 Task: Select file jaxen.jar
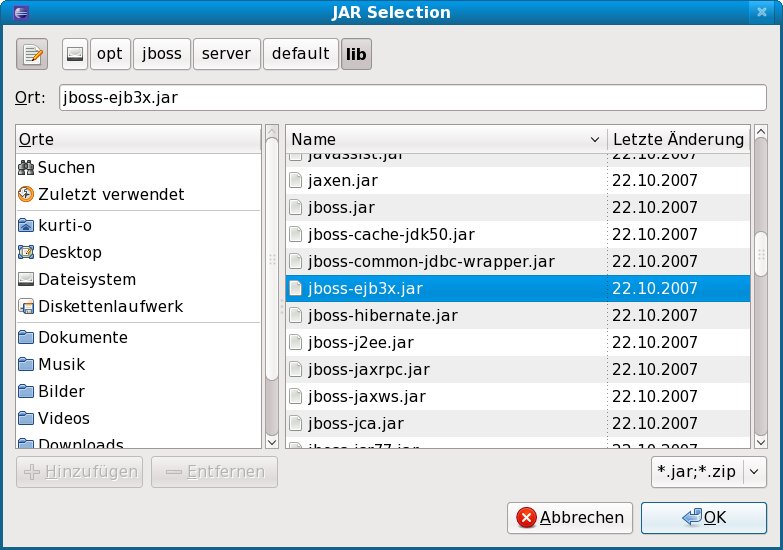518,180
